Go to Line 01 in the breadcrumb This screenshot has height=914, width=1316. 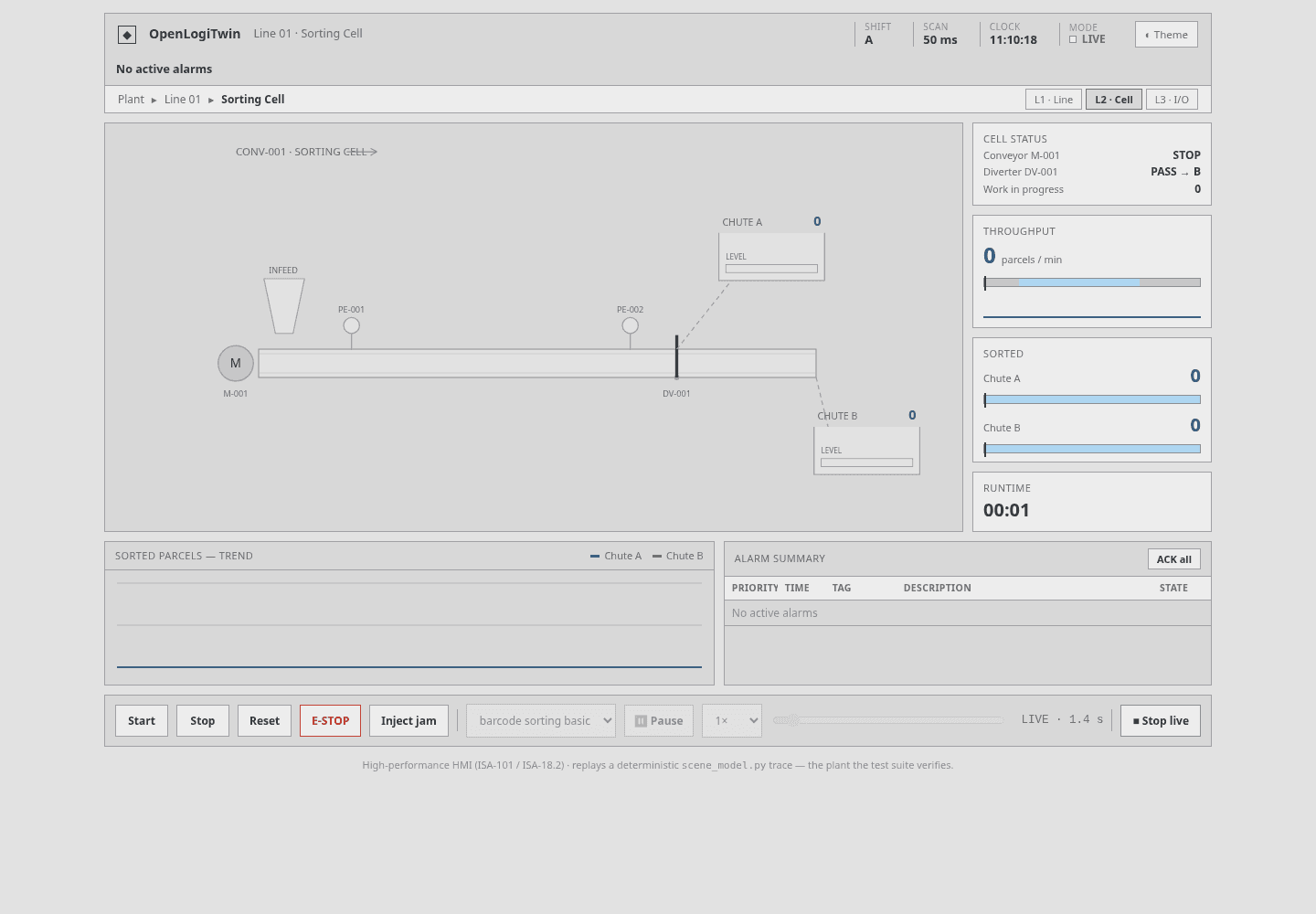click(183, 100)
